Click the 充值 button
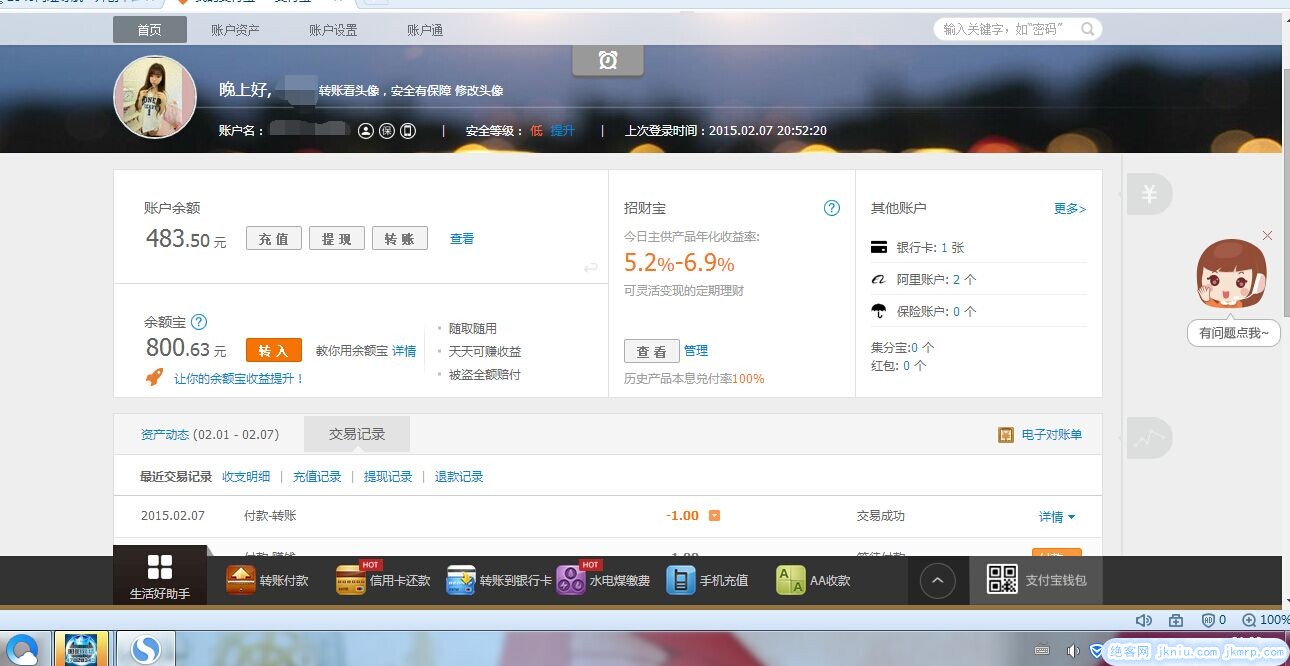Image resolution: width=1290 pixels, height=666 pixels. [273, 239]
